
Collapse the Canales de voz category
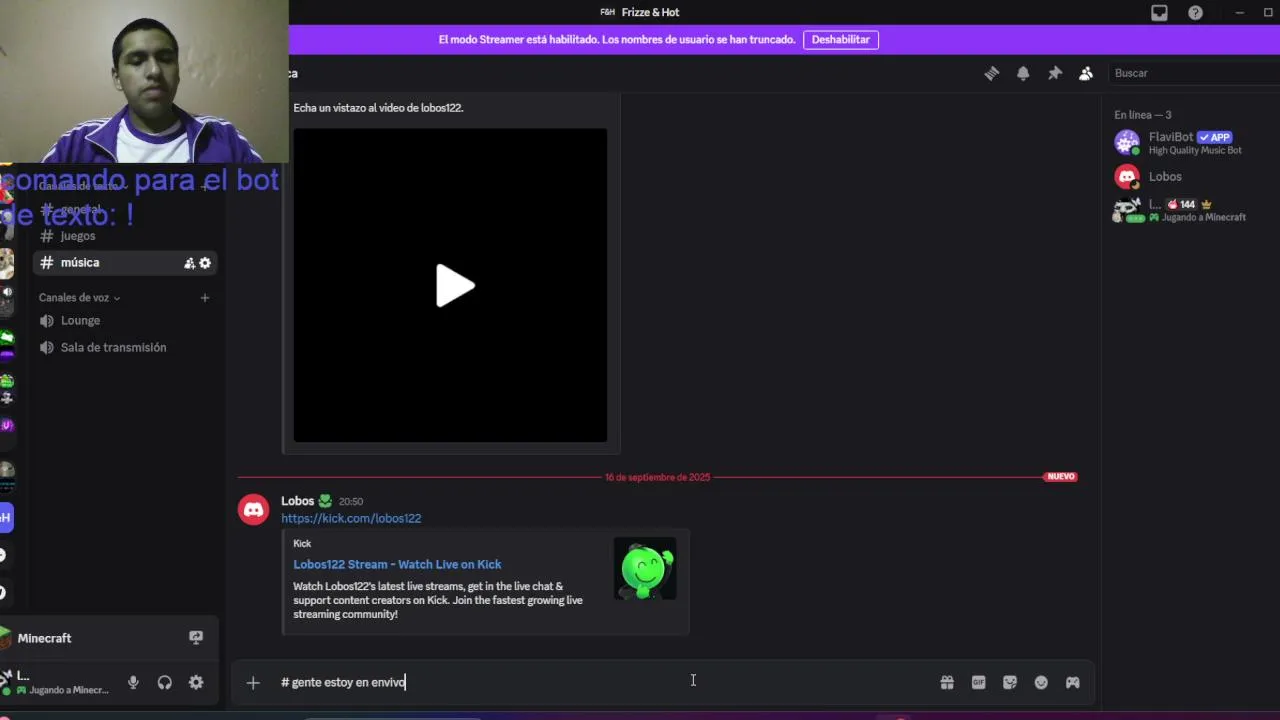point(79,298)
